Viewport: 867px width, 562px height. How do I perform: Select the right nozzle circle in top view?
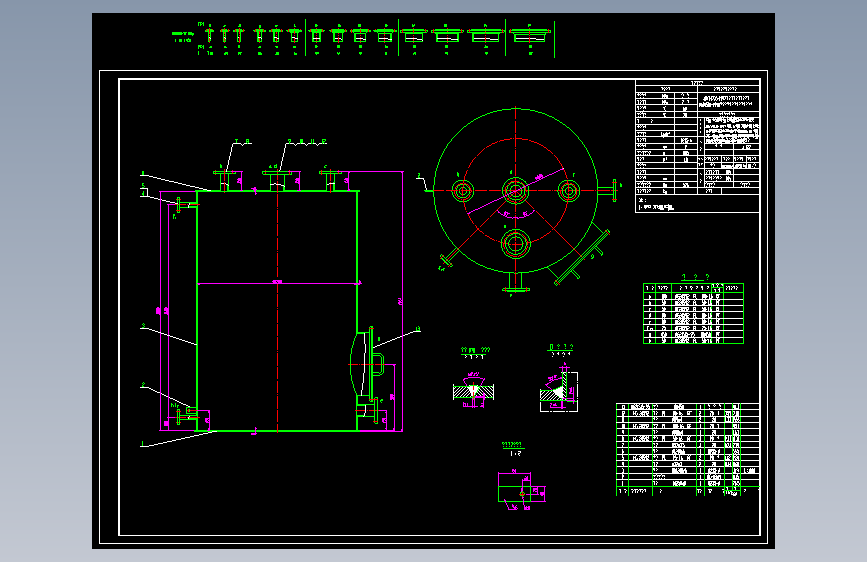click(x=568, y=191)
